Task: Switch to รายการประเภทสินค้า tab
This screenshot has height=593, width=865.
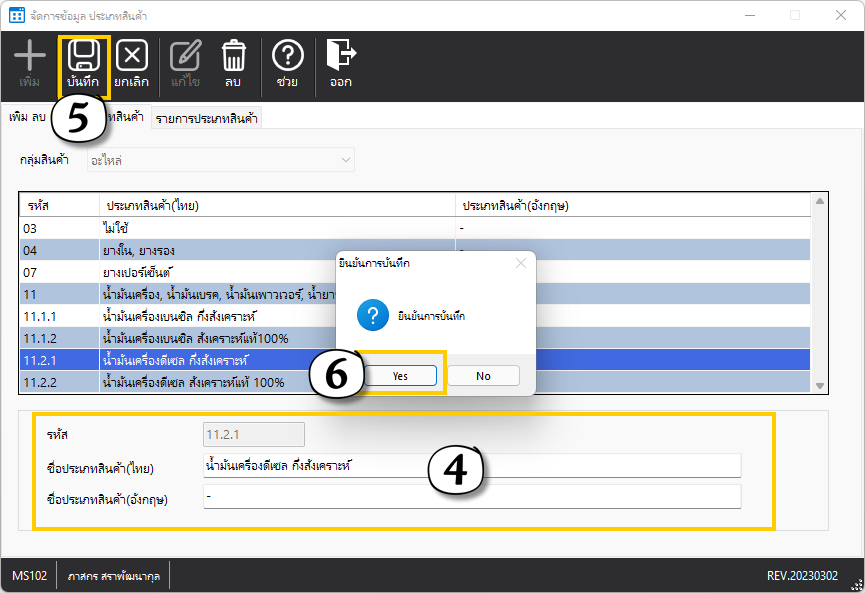Action: point(206,119)
